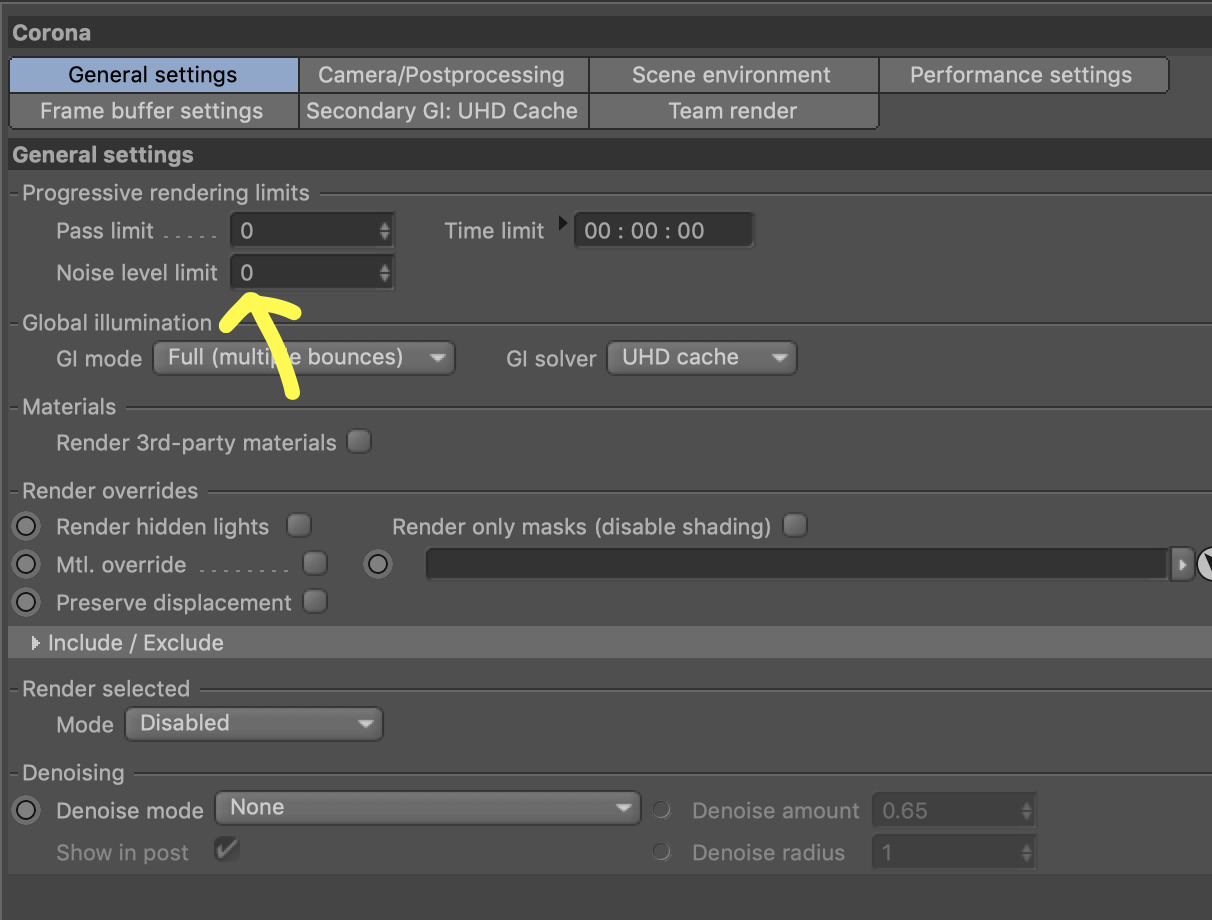
Task: Toggle the Show in post checkbox
Action: pyautogui.click(x=228, y=851)
